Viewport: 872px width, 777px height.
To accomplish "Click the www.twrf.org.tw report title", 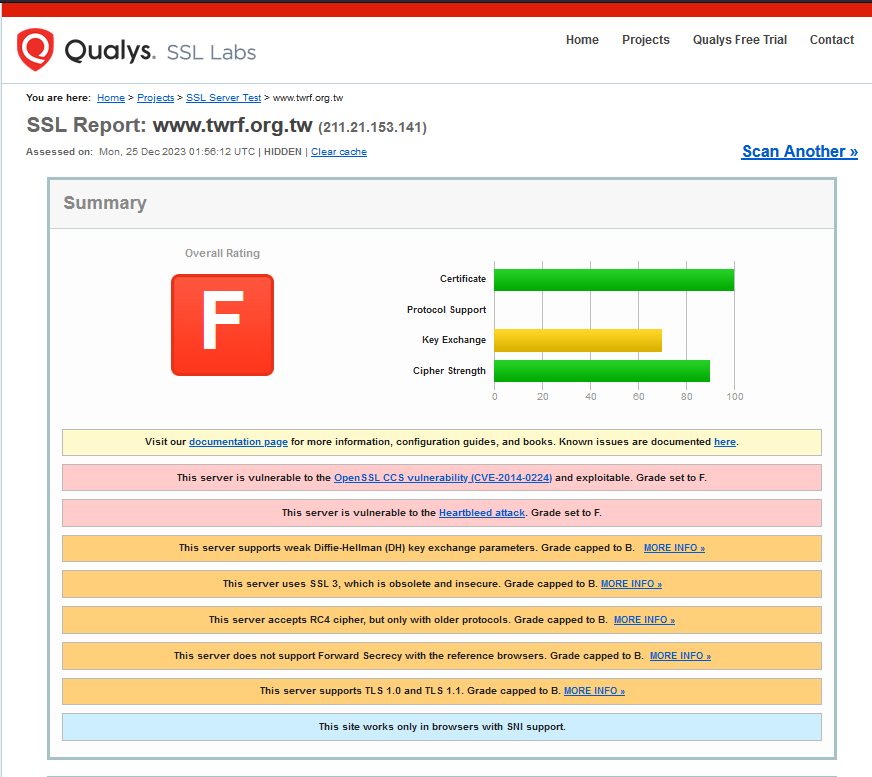I will [232, 125].
